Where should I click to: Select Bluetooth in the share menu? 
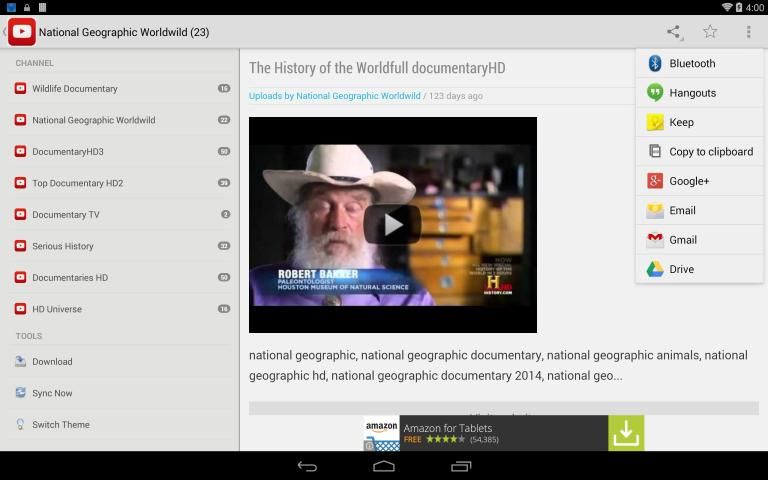[x=699, y=63]
